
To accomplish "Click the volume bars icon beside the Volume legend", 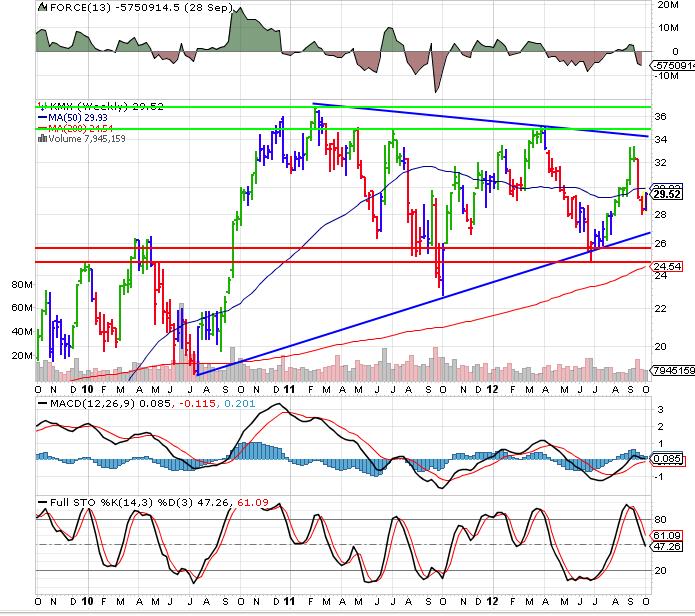I will coord(43,138).
